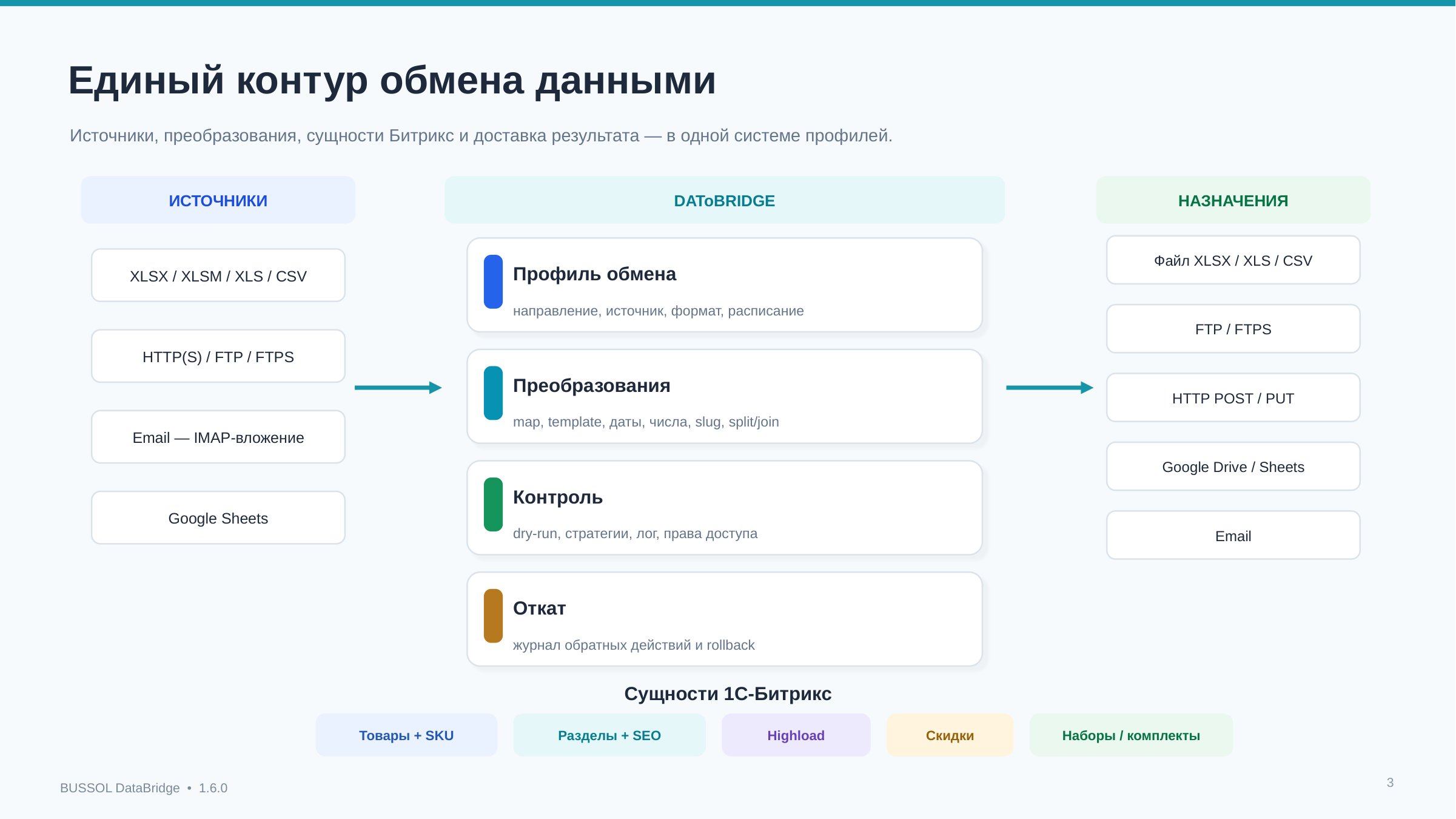Click the DAToBRIDGE column header
1456x819 pixels.
click(725, 200)
